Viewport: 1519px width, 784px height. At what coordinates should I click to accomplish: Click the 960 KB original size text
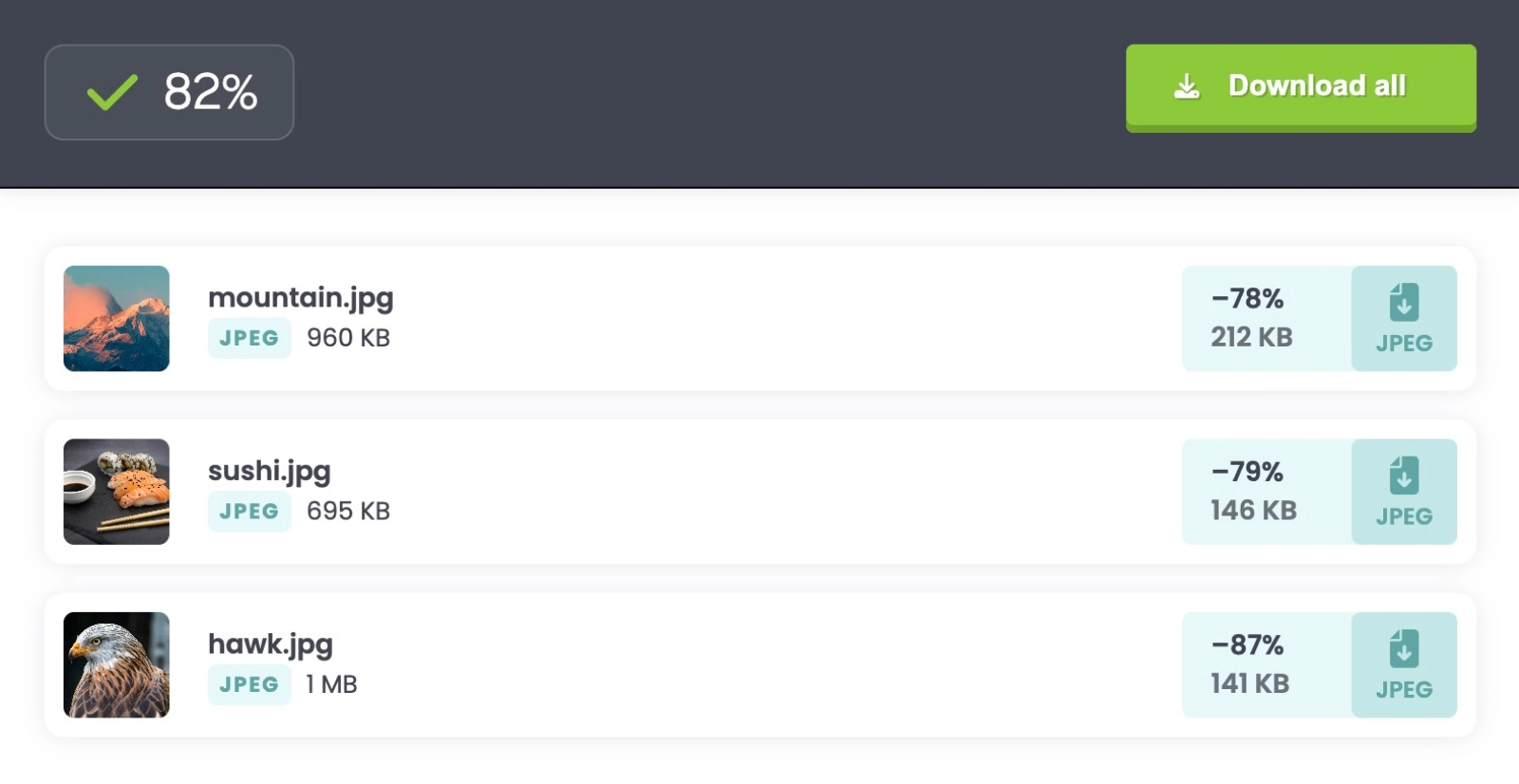click(348, 338)
